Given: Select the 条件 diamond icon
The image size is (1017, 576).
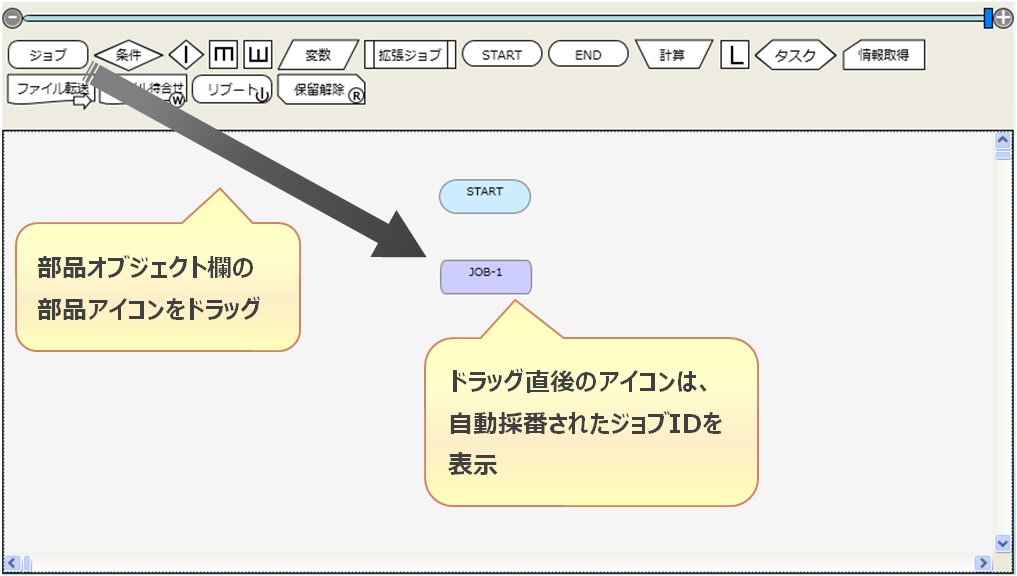Looking at the screenshot, I should tap(128, 55).
